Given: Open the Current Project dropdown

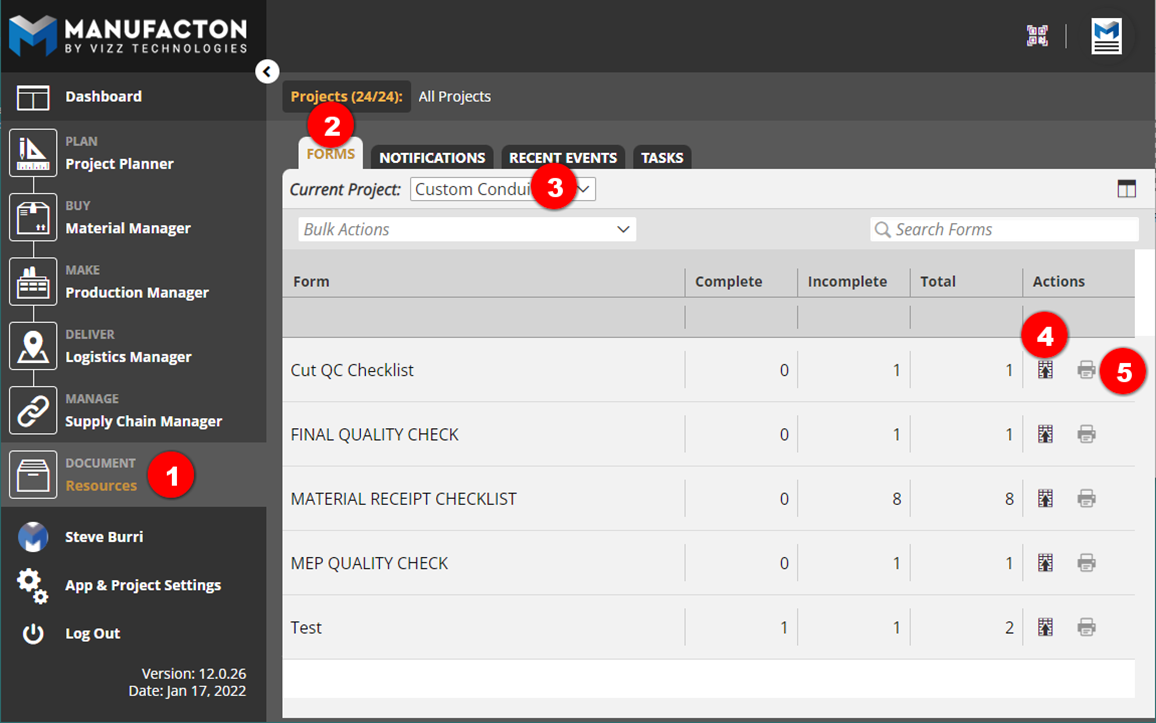Looking at the screenshot, I should [x=502, y=189].
